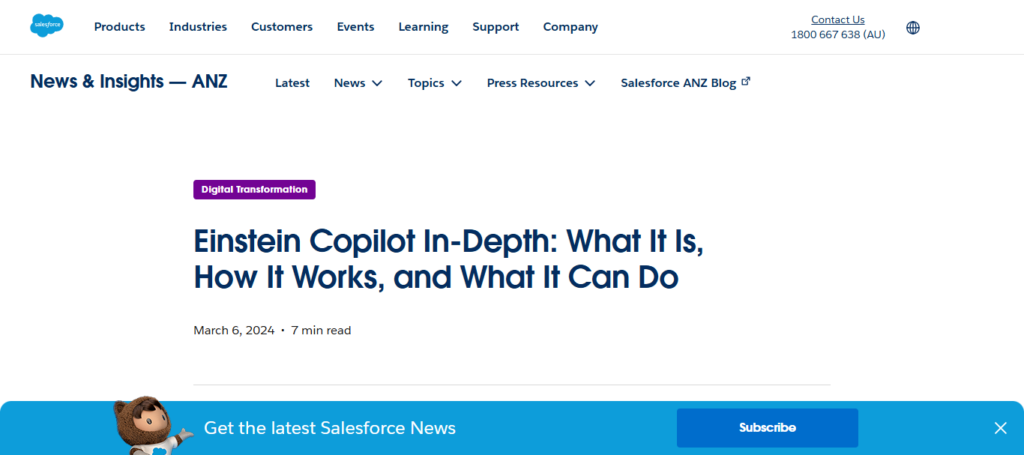Open the Digital Transformation category tag

pos(254,189)
